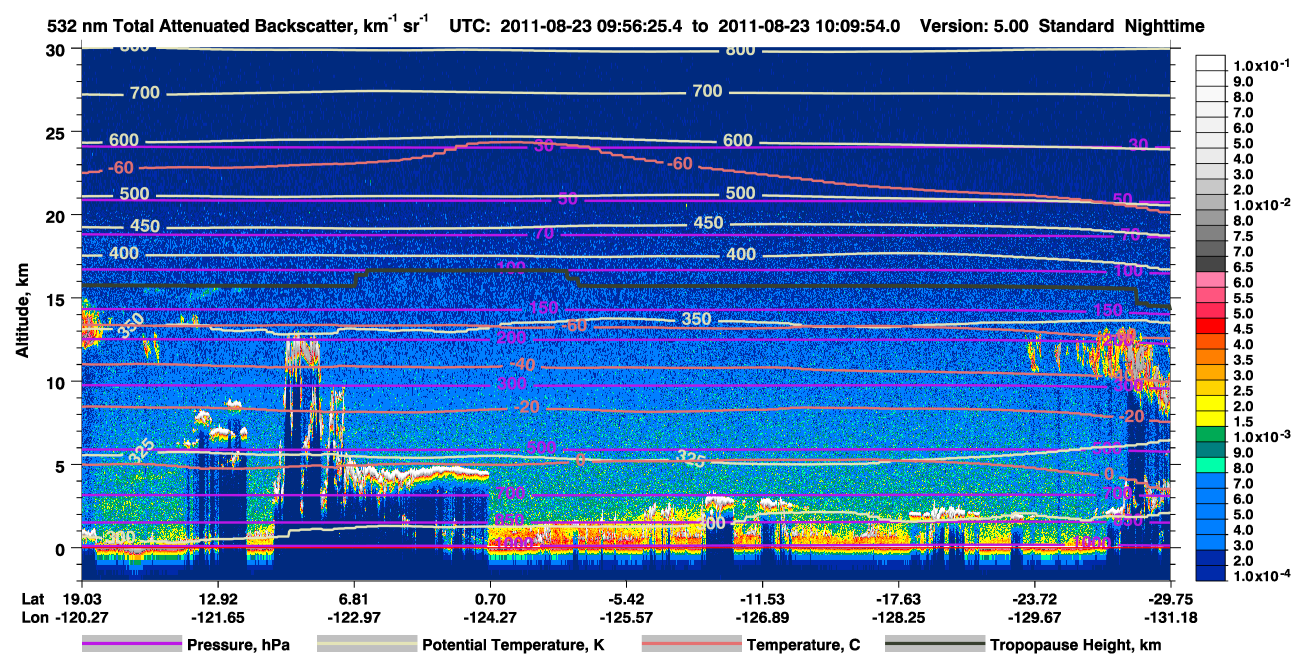Click the longitude value -128.25
Viewport: 1300px width, 667px height.
click(x=898, y=616)
